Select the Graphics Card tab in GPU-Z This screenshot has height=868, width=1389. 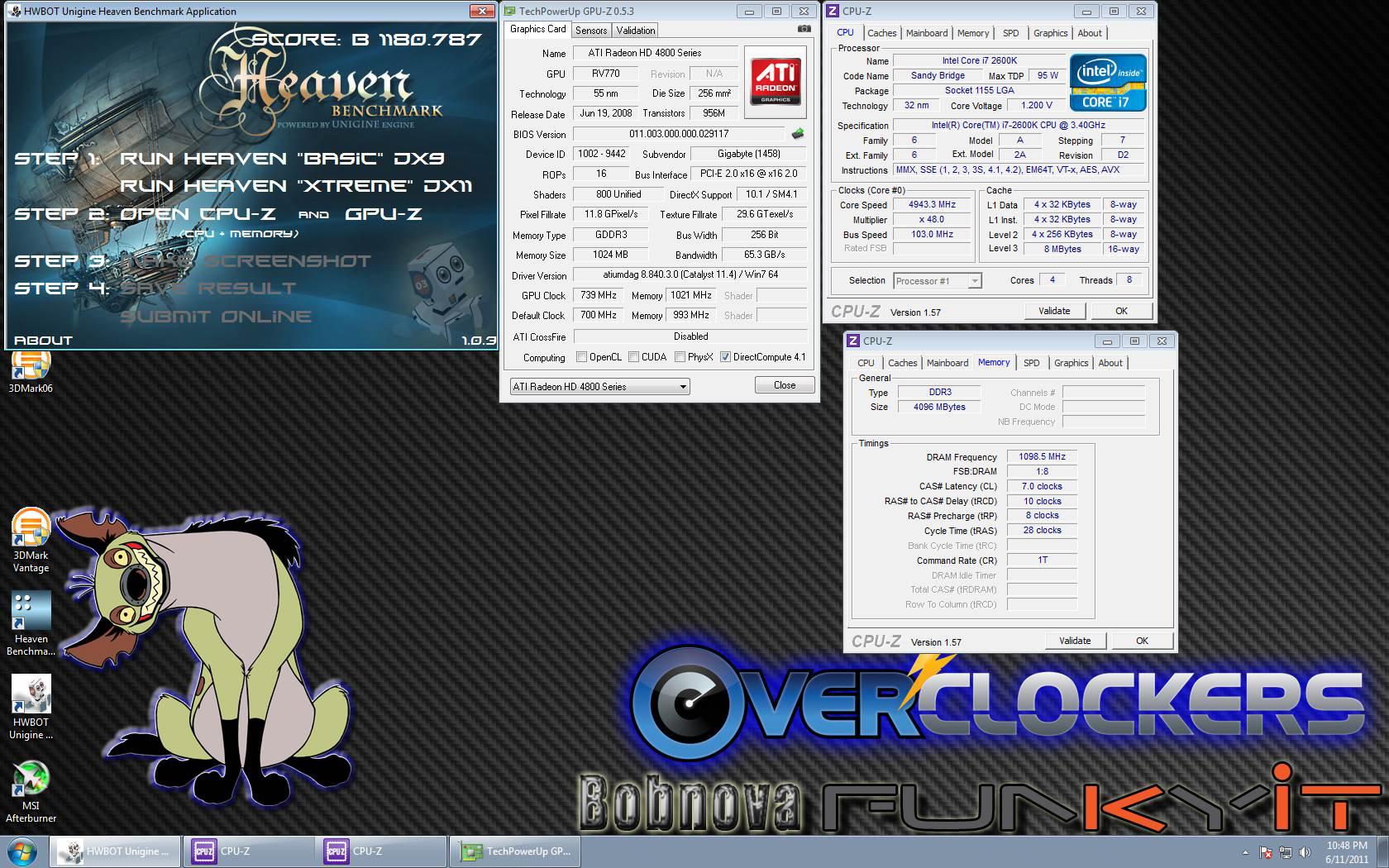click(x=538, y=29)
